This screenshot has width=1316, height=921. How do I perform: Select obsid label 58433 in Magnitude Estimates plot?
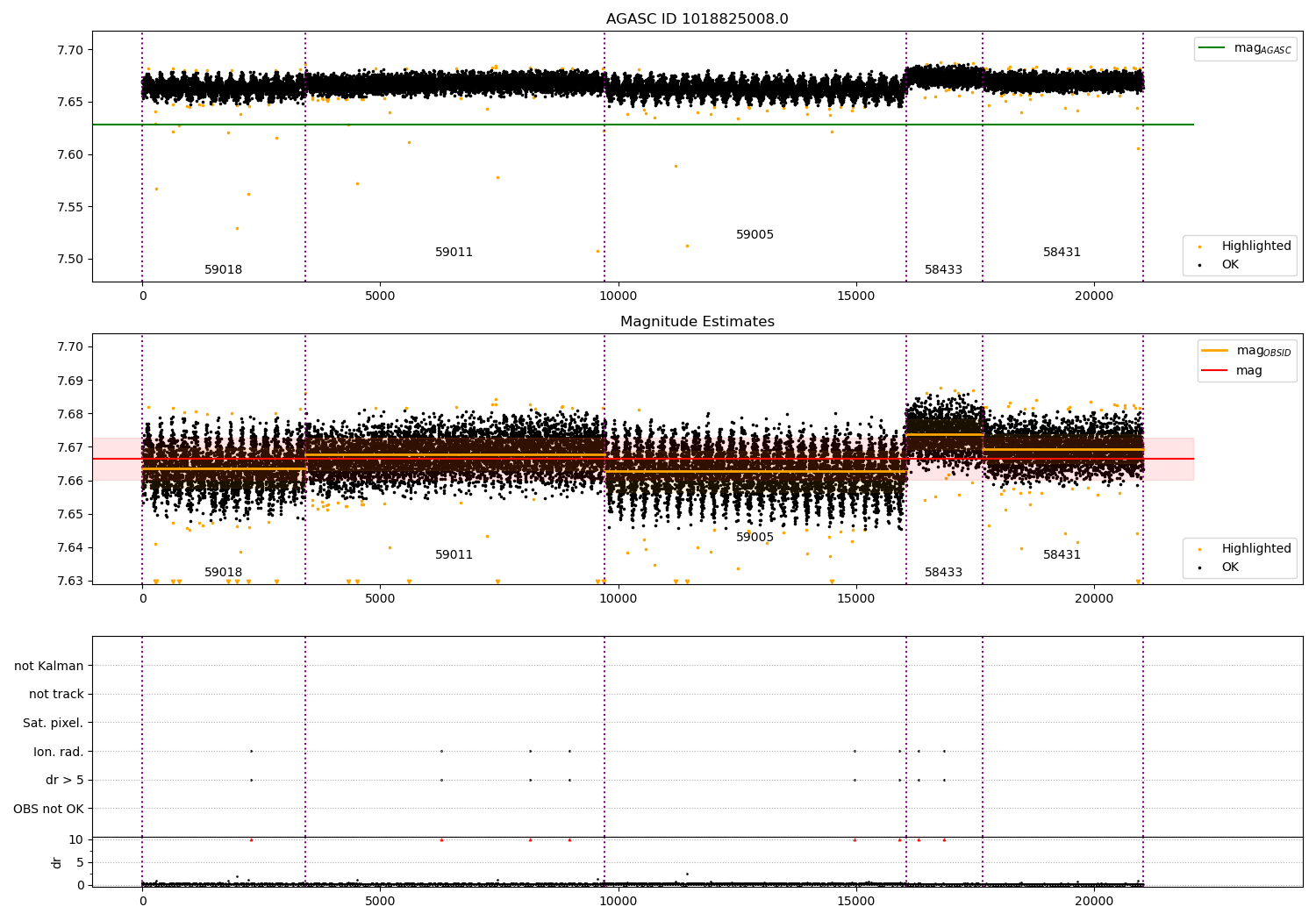tap(944, 573)
